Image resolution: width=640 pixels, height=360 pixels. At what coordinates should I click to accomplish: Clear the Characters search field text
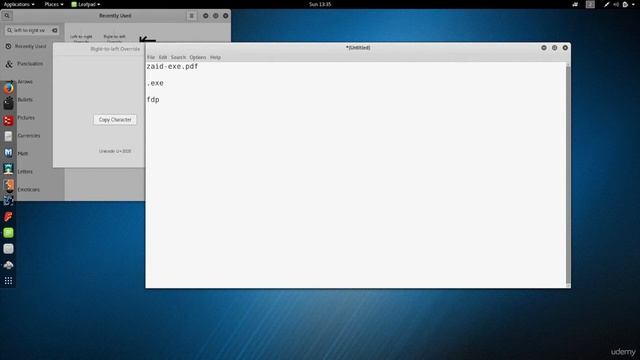click(55, 30)
